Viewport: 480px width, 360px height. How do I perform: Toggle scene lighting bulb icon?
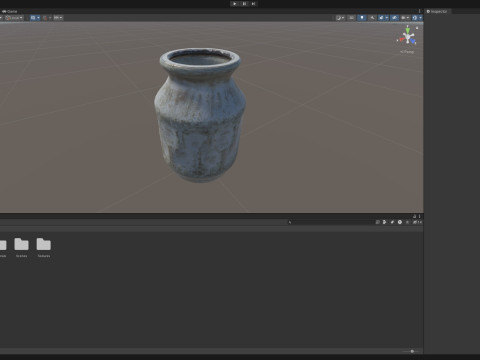click(362, 18)
